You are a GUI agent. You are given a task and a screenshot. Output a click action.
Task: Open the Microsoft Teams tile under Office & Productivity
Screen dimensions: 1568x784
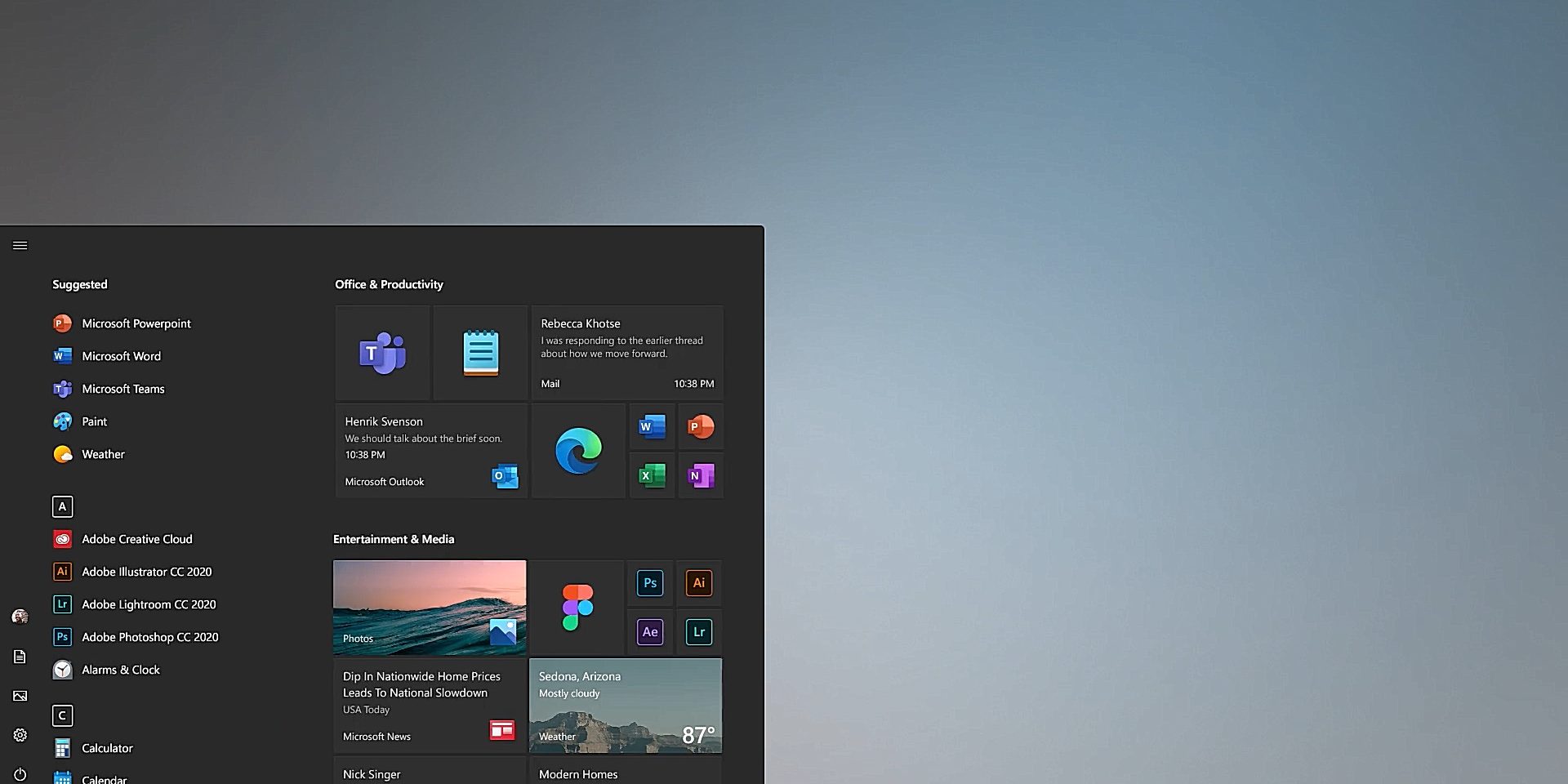pyautogui.click(x=382, y=352)
